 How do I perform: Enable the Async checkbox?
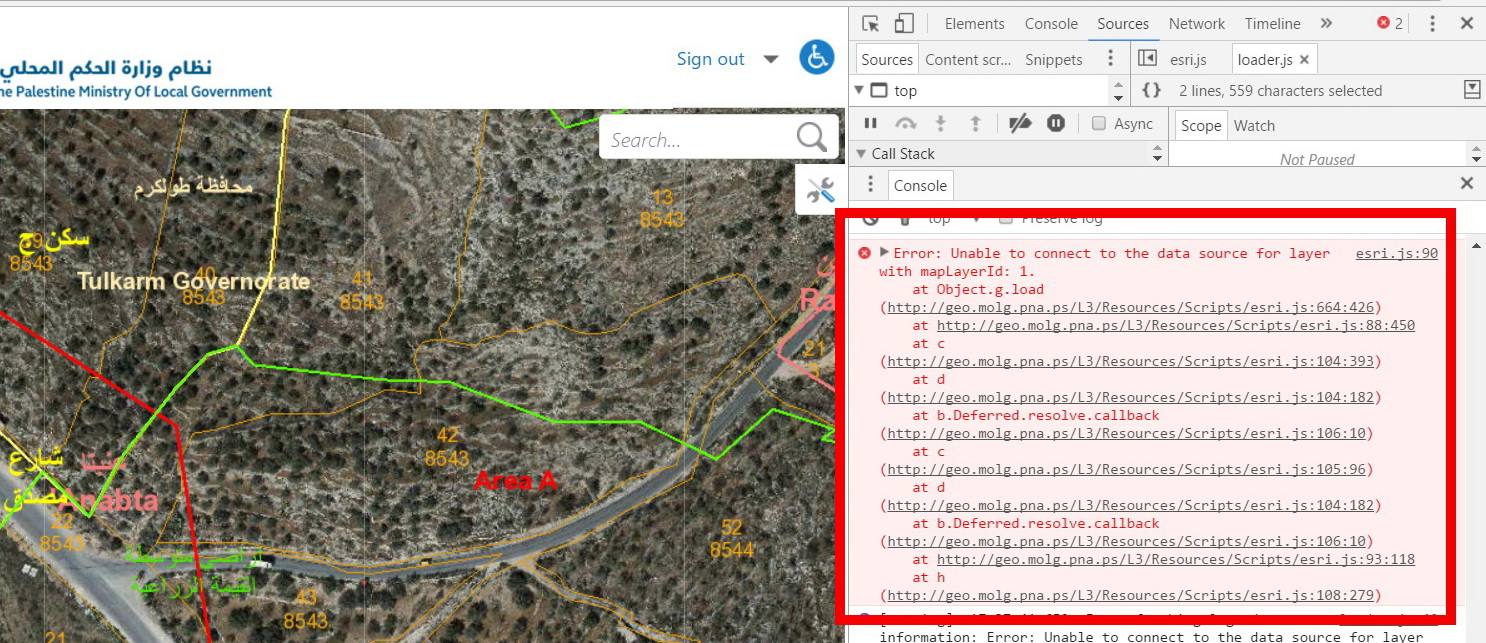pos(1099,124)
